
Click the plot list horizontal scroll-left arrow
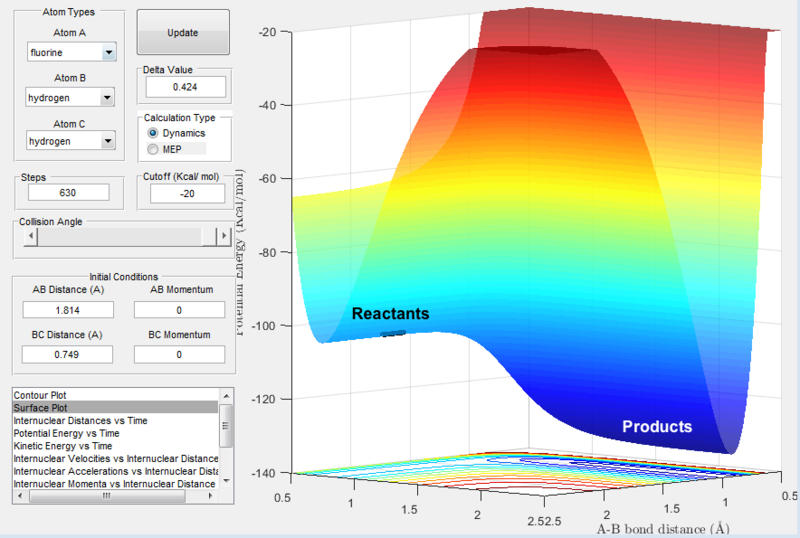pyautogui.click(x=20, y=496)
